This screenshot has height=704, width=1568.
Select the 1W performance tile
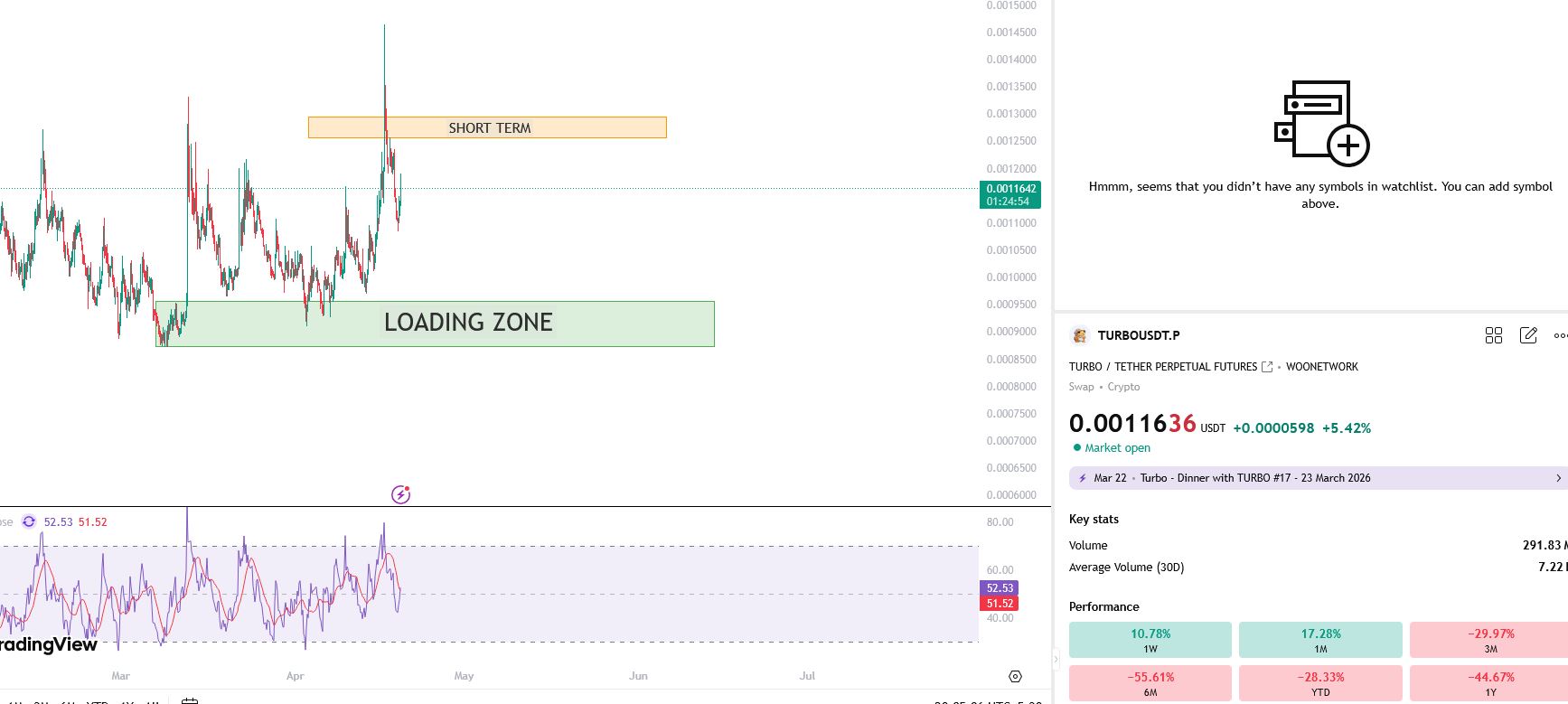pyautogui.click(x=1150, y=640)
